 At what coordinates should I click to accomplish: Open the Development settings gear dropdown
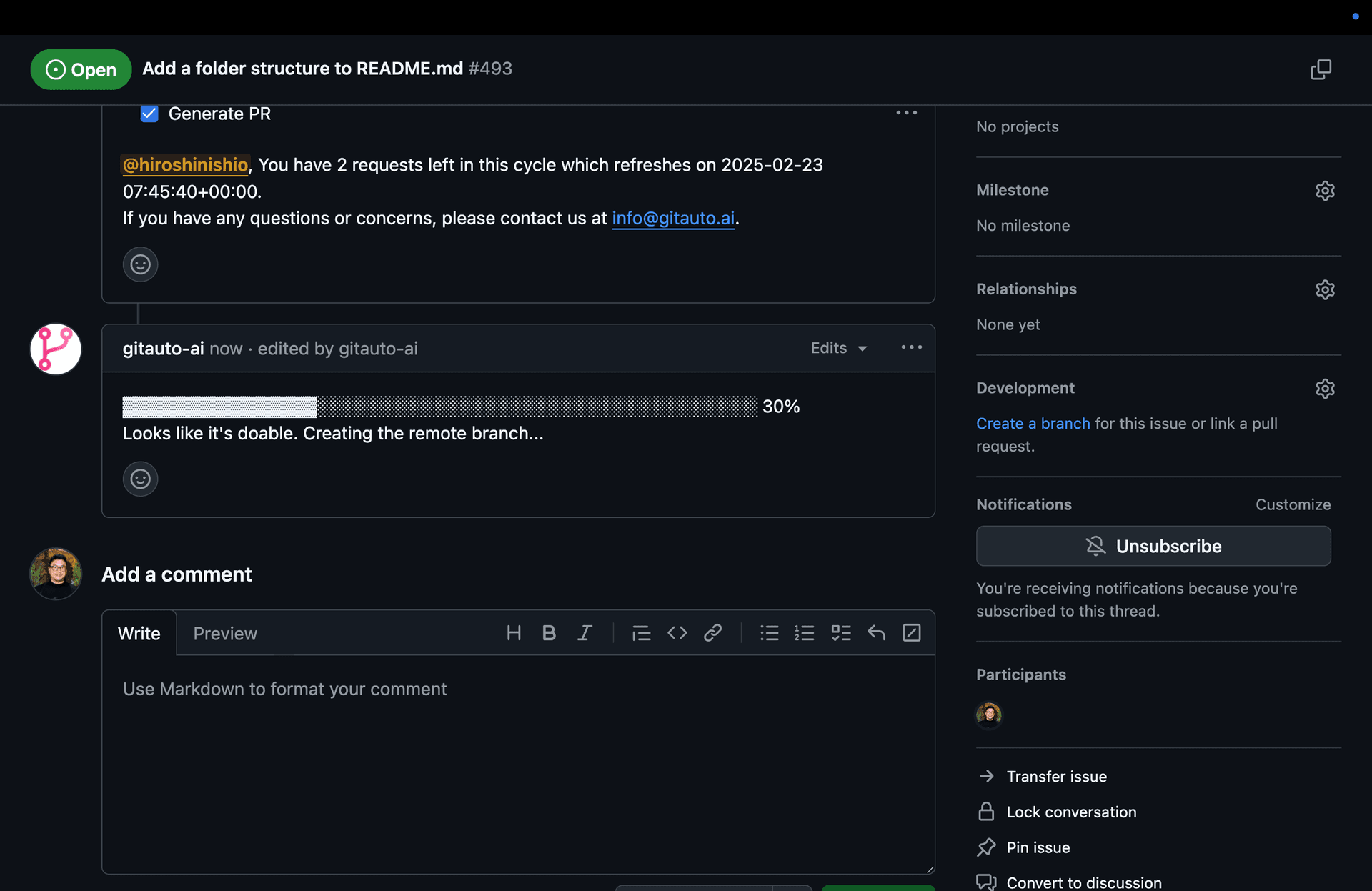[x=1325, y=388]
